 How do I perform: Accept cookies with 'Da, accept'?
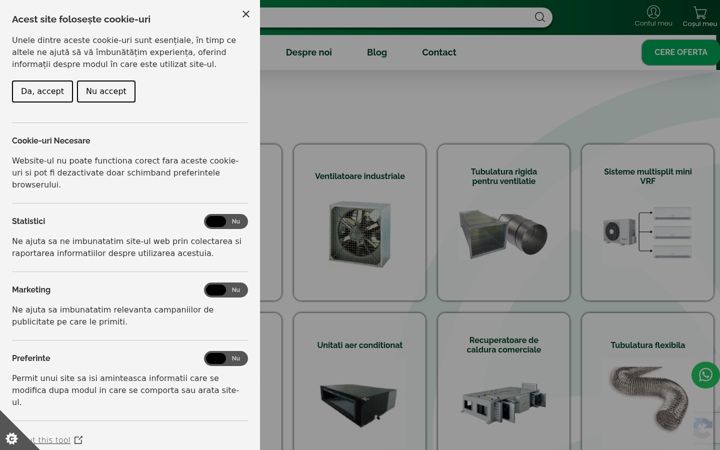(x=42, y=91)
